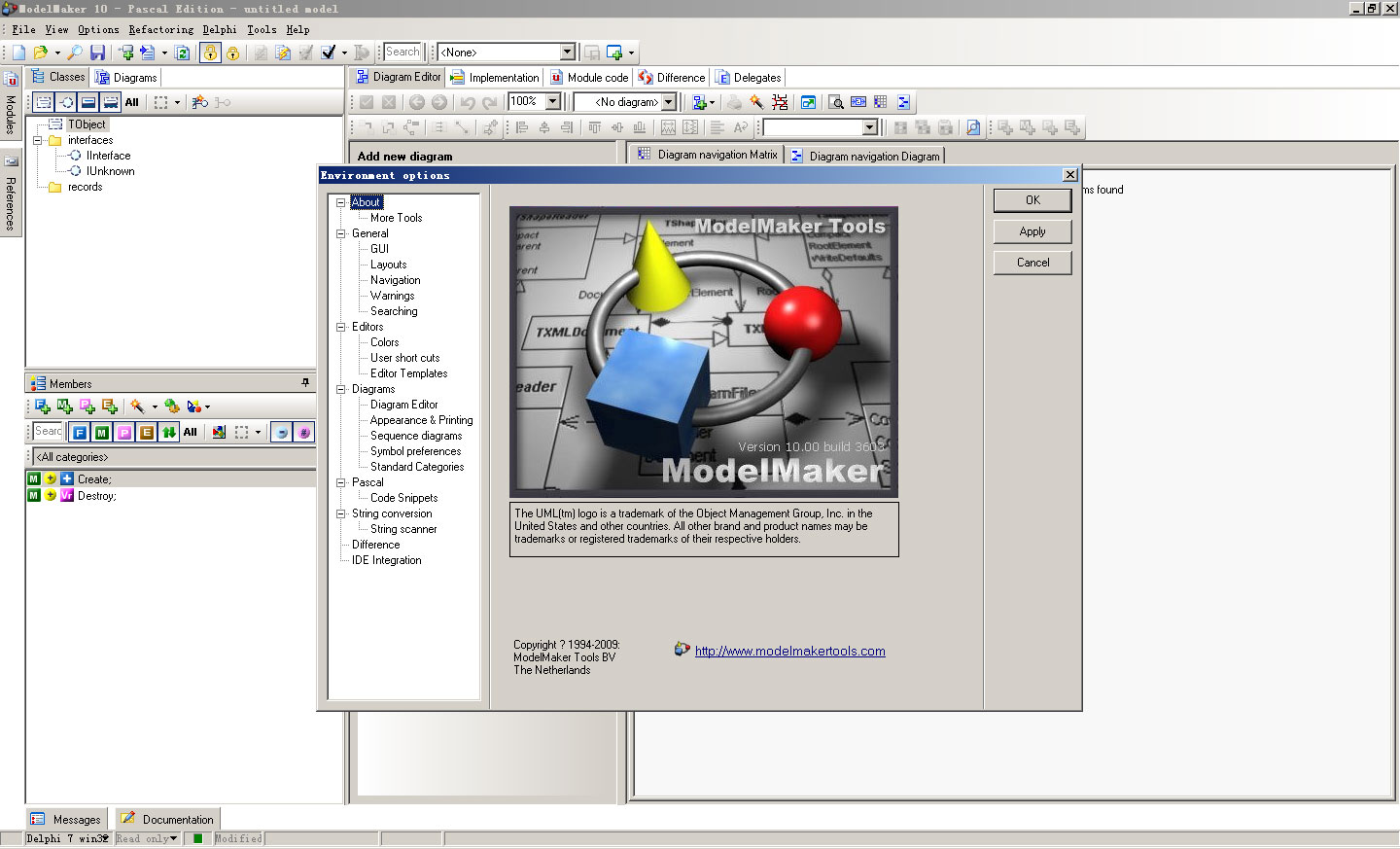Toggle the interfaces filter button in Classes toolbar

click(x=66, y=102)
